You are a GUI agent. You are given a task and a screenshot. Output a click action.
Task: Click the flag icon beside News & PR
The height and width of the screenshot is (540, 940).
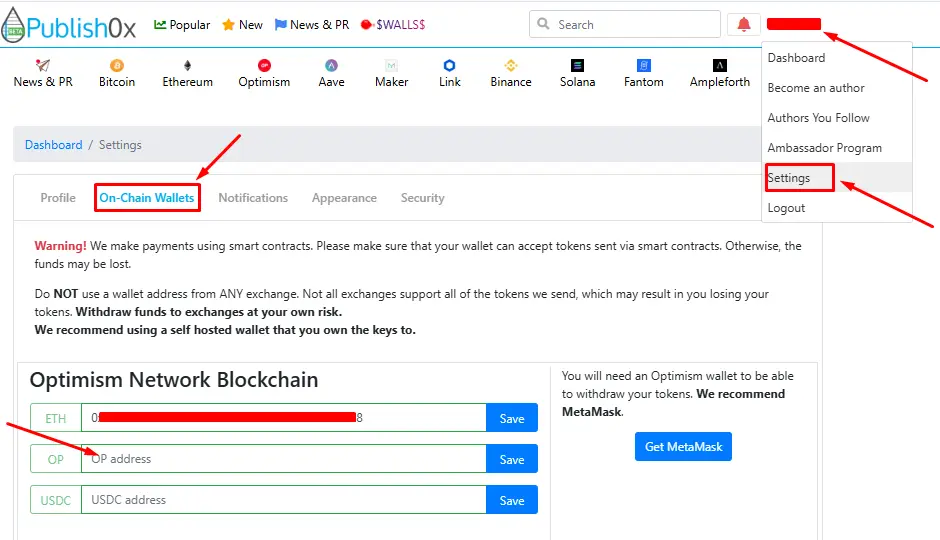coord(280,25)
